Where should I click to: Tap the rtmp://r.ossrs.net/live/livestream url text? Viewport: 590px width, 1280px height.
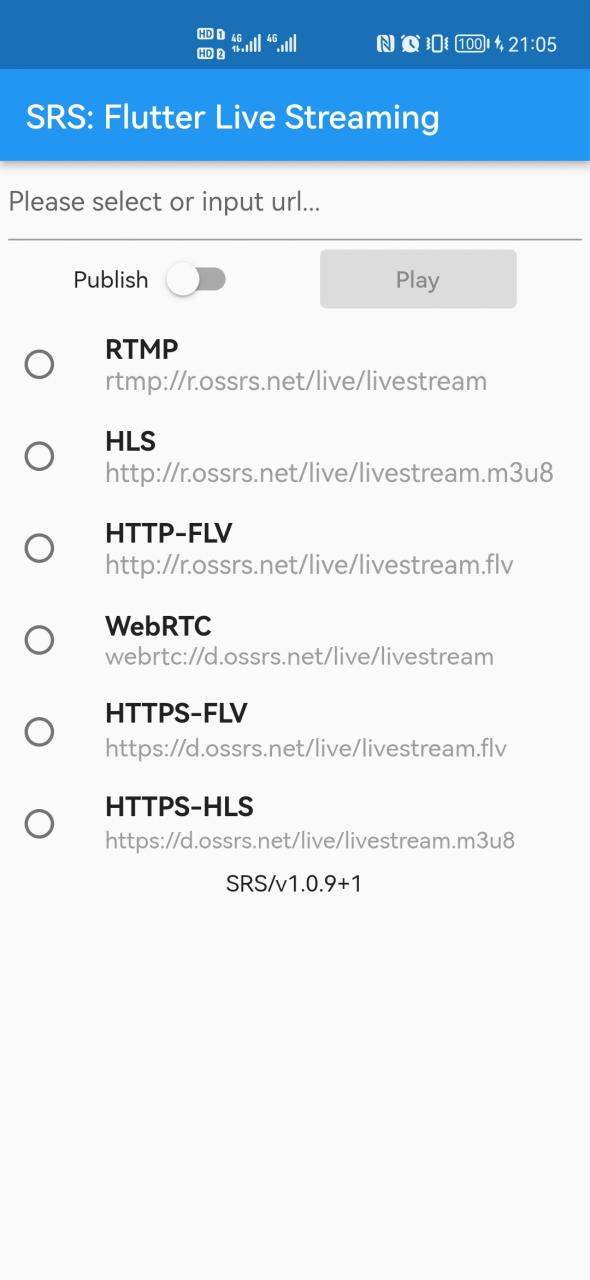(296, 381)
